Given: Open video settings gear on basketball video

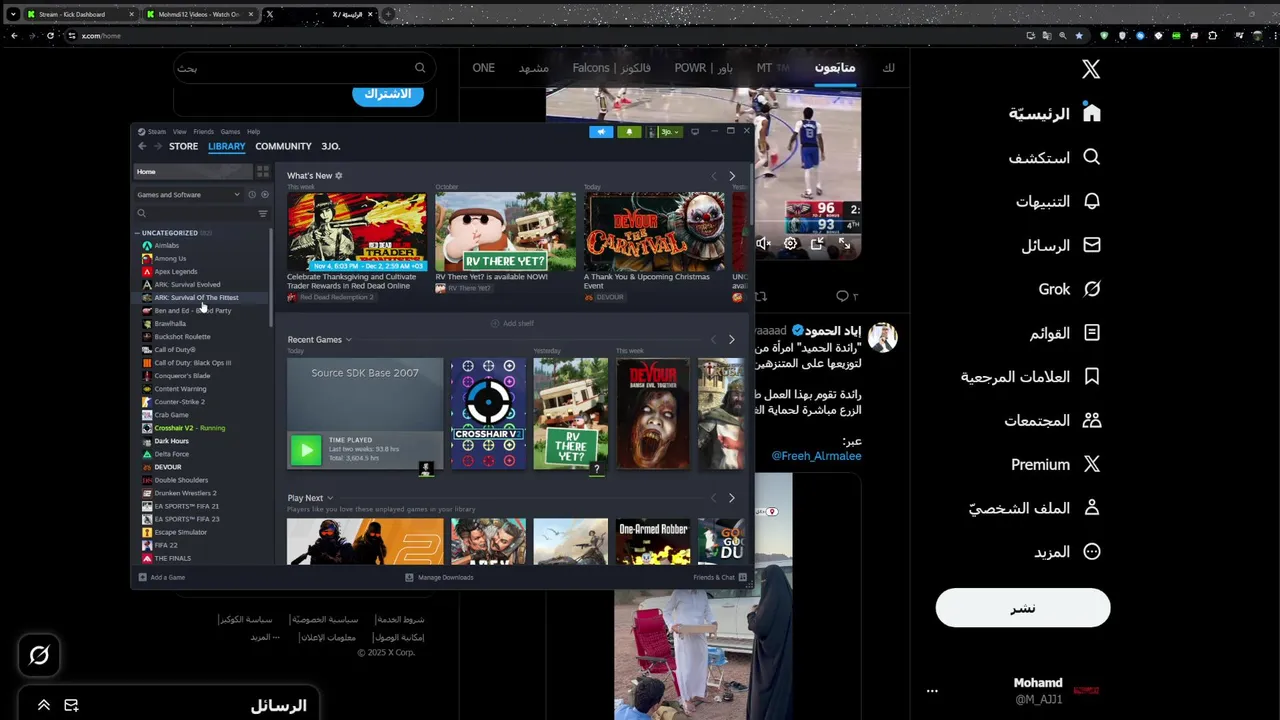Looking at the screenshot, I should 790,243.
